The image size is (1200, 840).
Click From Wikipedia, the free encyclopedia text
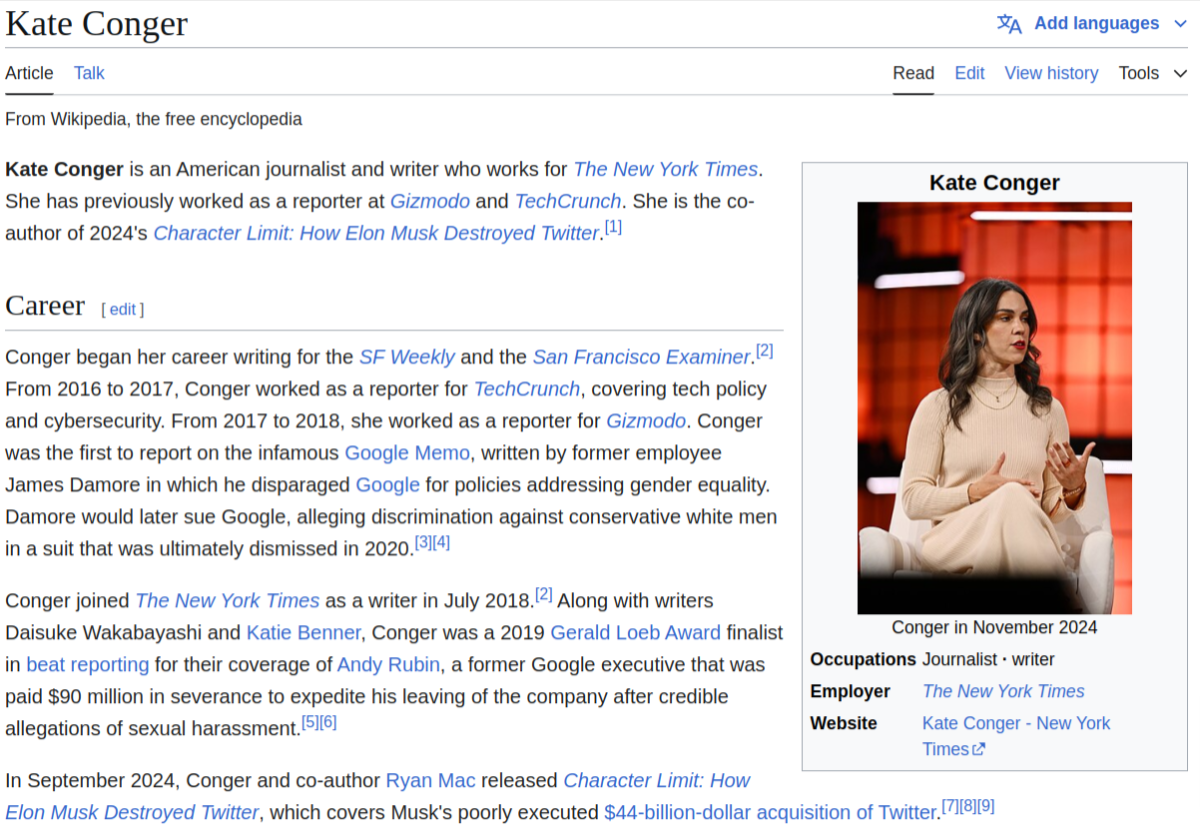(154, 119)
